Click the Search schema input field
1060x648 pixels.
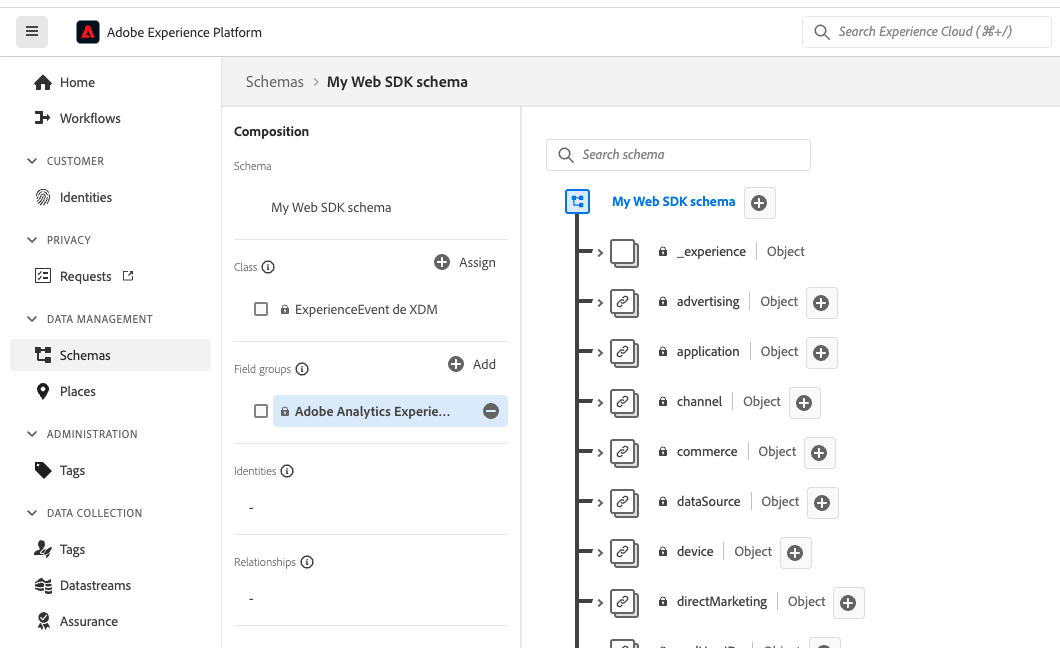pos(690,155)
